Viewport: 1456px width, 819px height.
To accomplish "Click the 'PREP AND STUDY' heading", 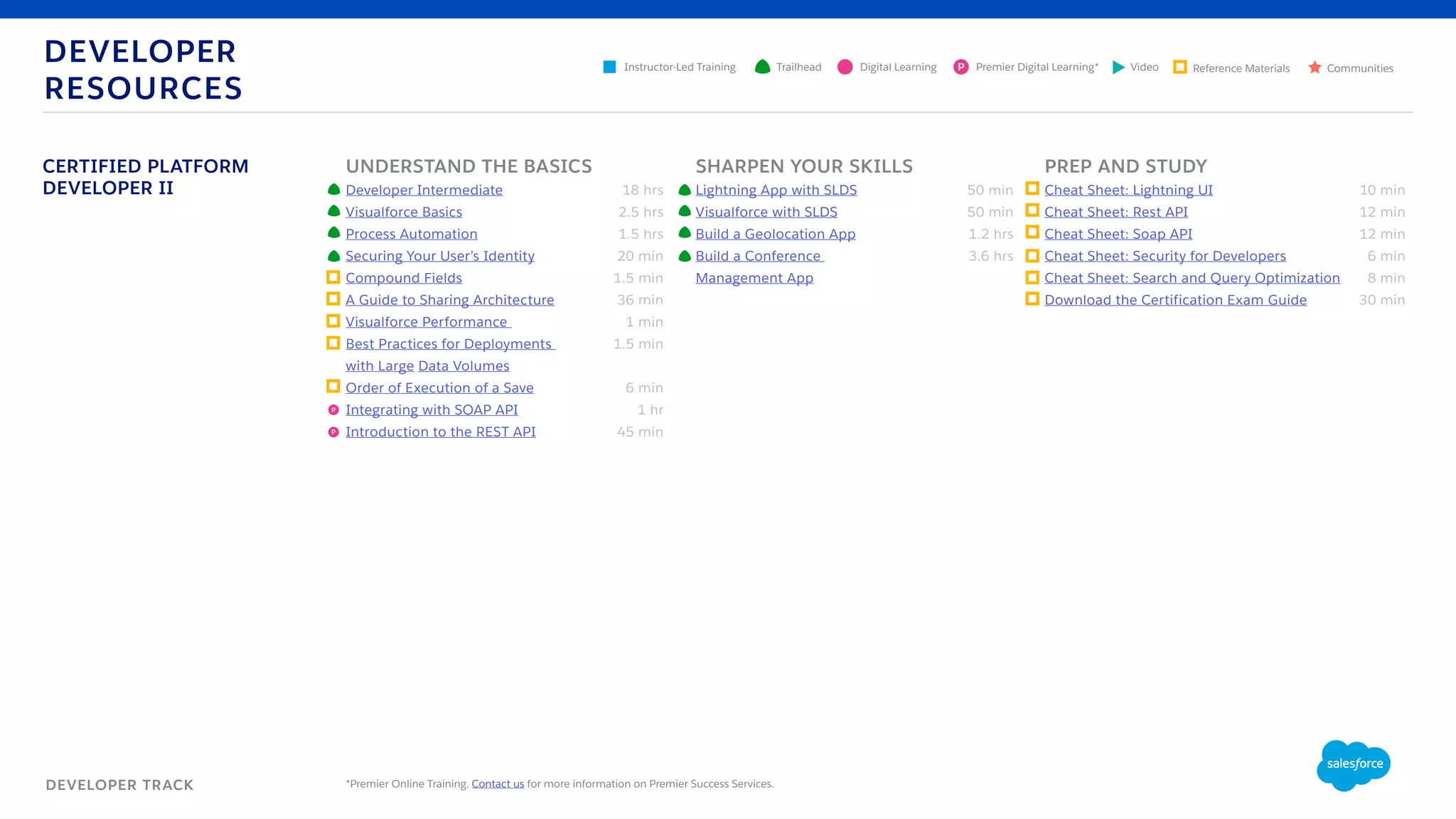I will tap(1125, 166).
